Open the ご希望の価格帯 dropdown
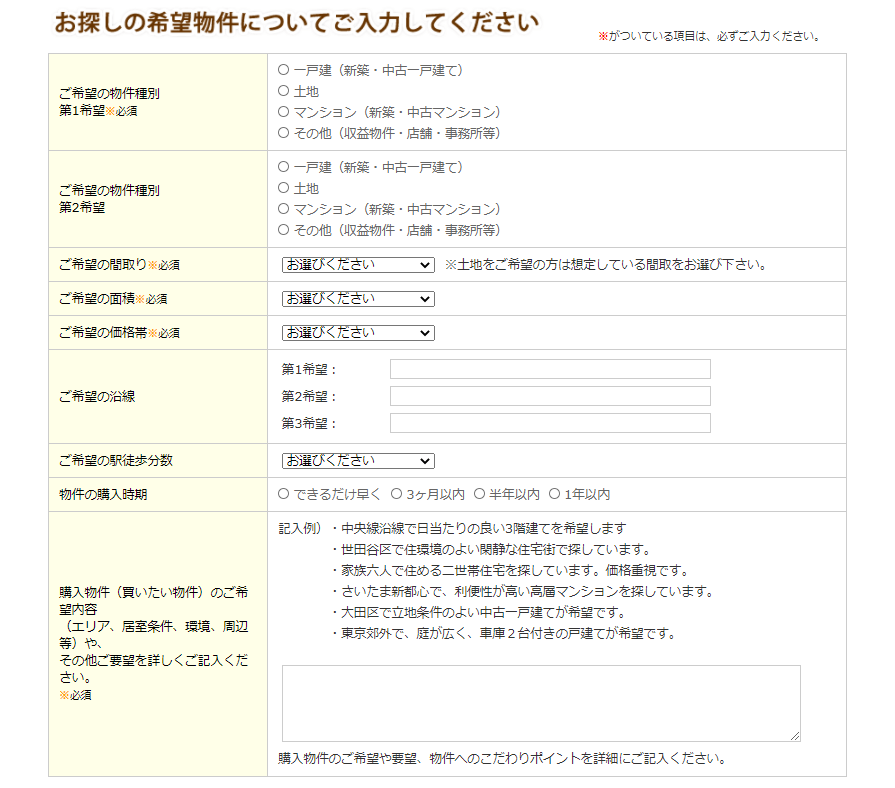 pos(358,333)
